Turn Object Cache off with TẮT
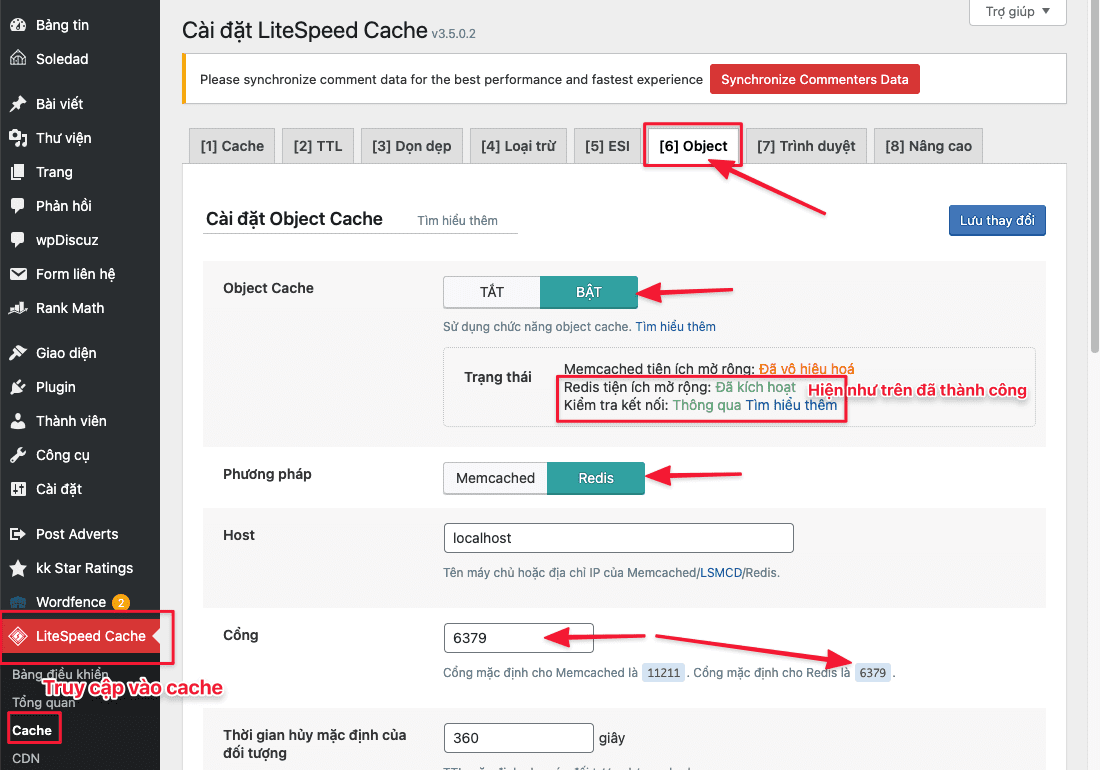 (x=492, y=292)
